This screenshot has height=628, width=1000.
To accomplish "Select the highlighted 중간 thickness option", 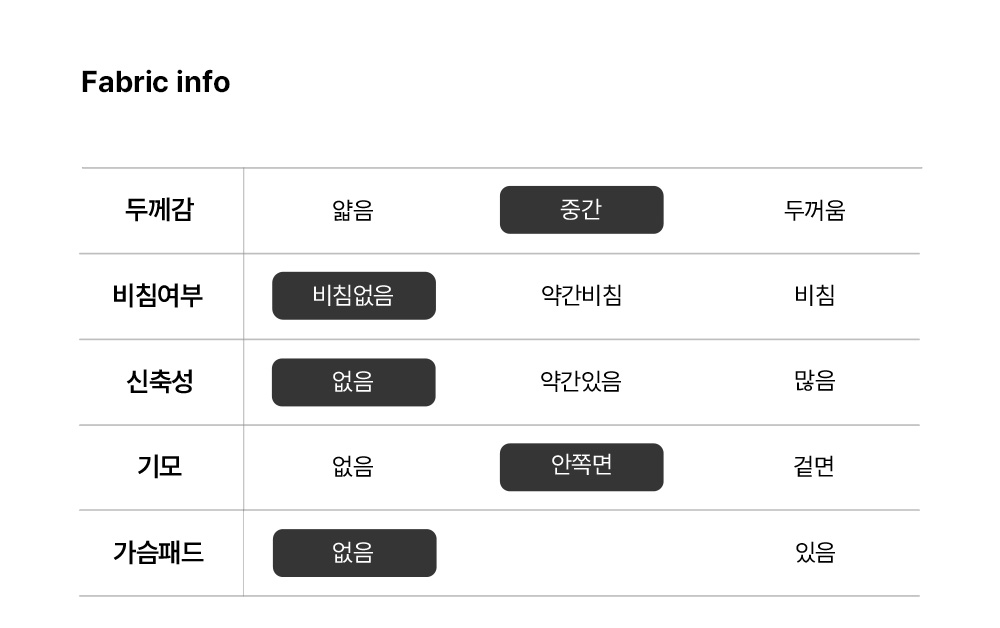I will click(581, 210).
